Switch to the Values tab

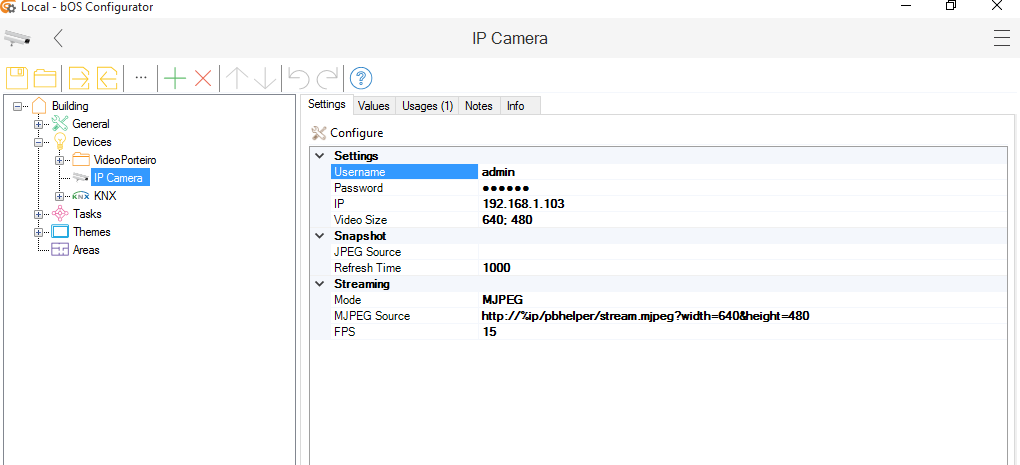[x=373, y=106]
